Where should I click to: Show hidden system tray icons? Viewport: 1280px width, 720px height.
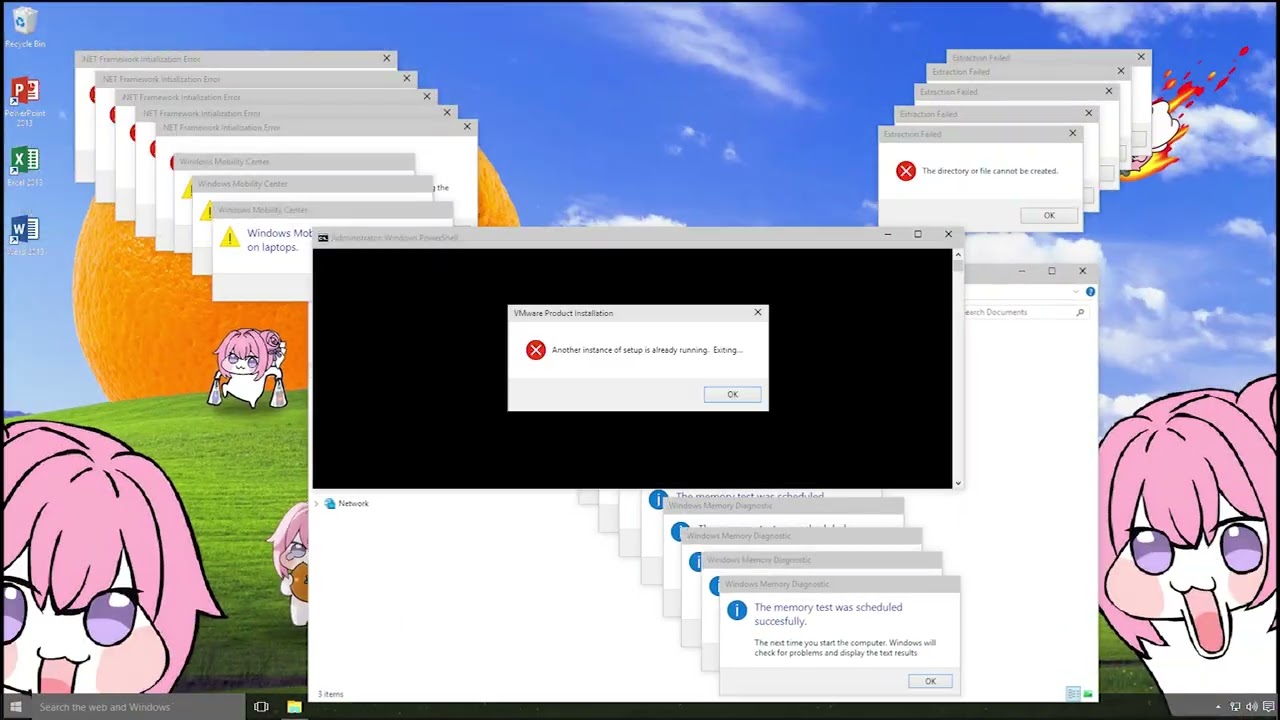pos(1218,707)
